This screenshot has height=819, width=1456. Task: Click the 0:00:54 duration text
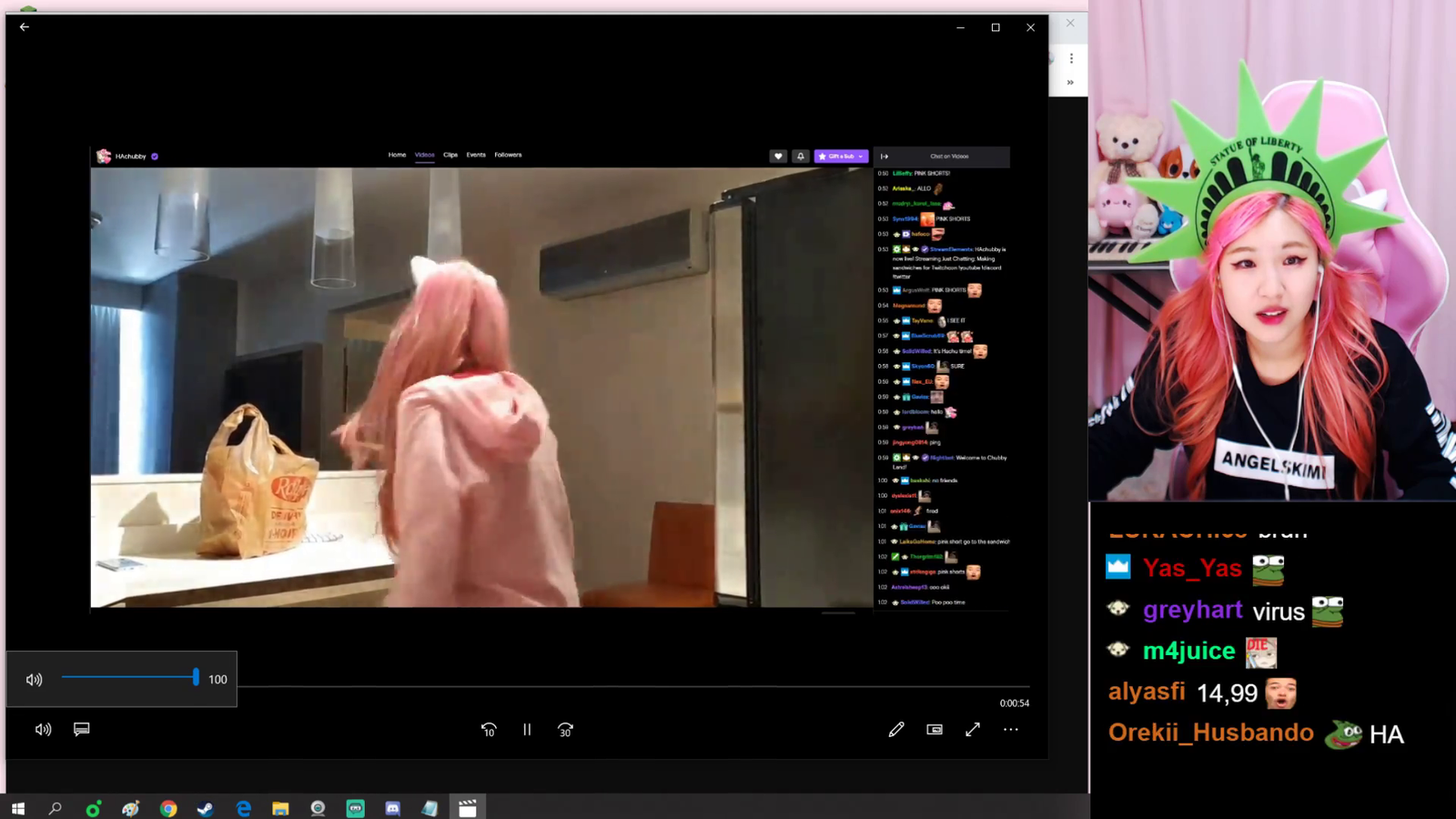1015,703
